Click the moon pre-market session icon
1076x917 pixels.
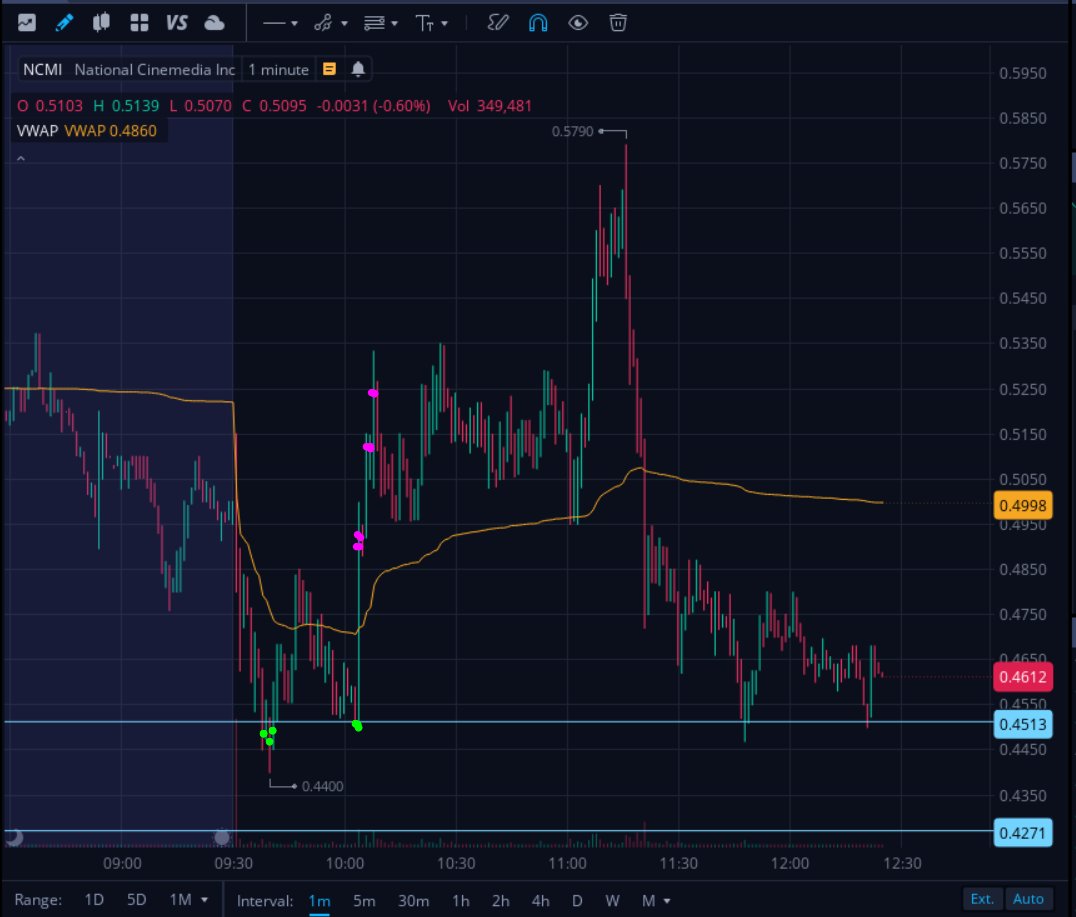[14, 837]
